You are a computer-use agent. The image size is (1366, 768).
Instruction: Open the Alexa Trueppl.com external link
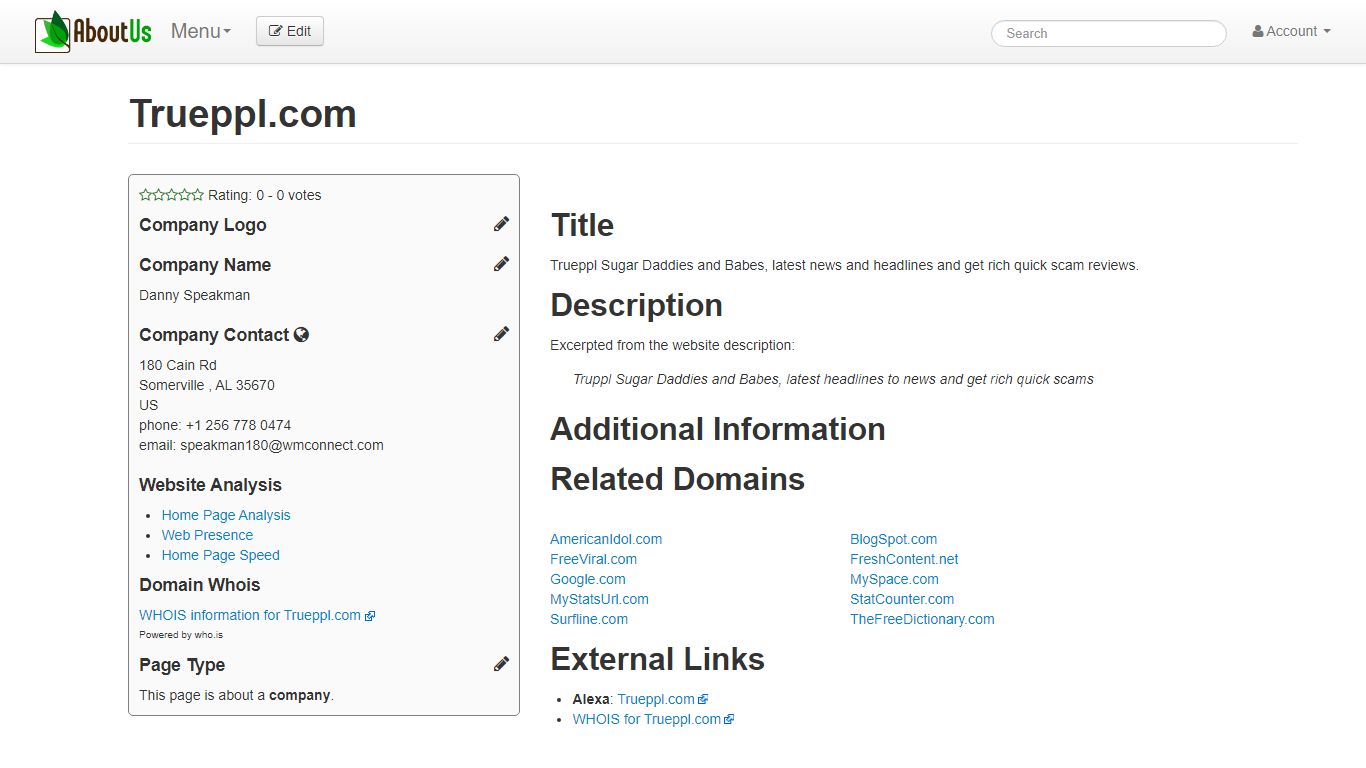click(x=656, y=699)
